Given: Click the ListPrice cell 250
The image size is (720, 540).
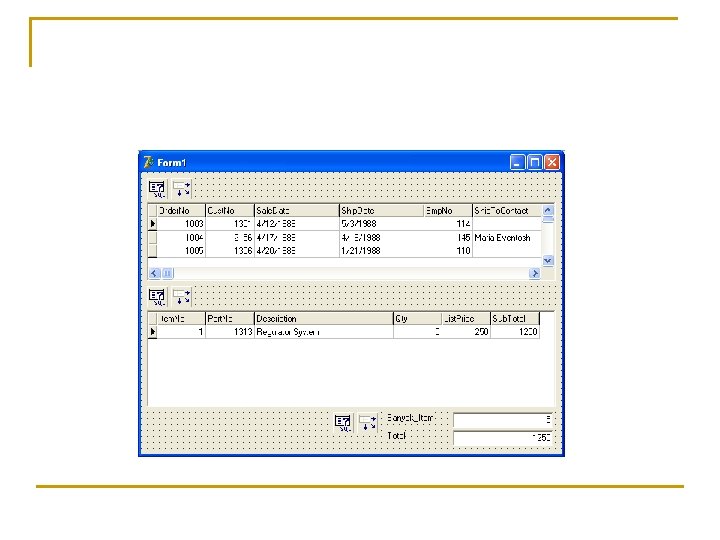Looking at the screenshot, I should (x=466, y=332).
